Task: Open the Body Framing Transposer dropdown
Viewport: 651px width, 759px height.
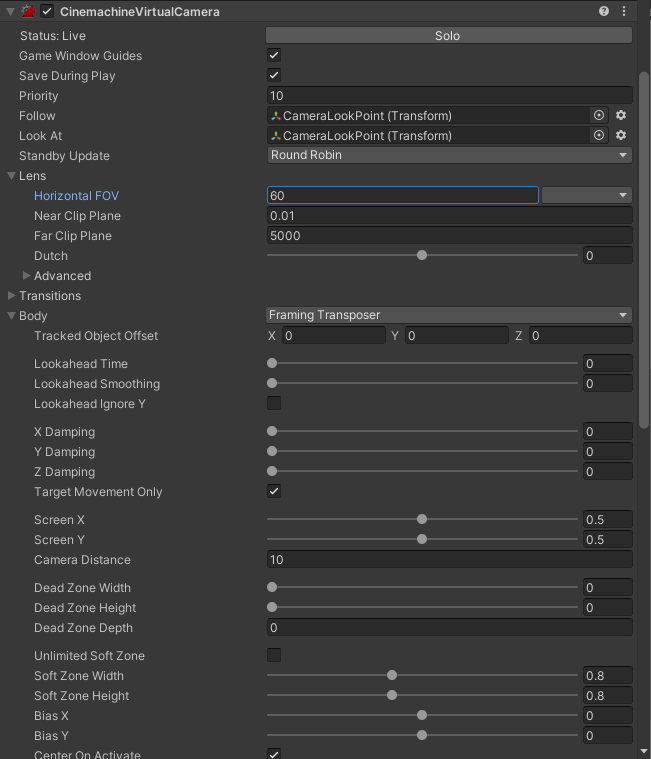Action: coord(449,315)
